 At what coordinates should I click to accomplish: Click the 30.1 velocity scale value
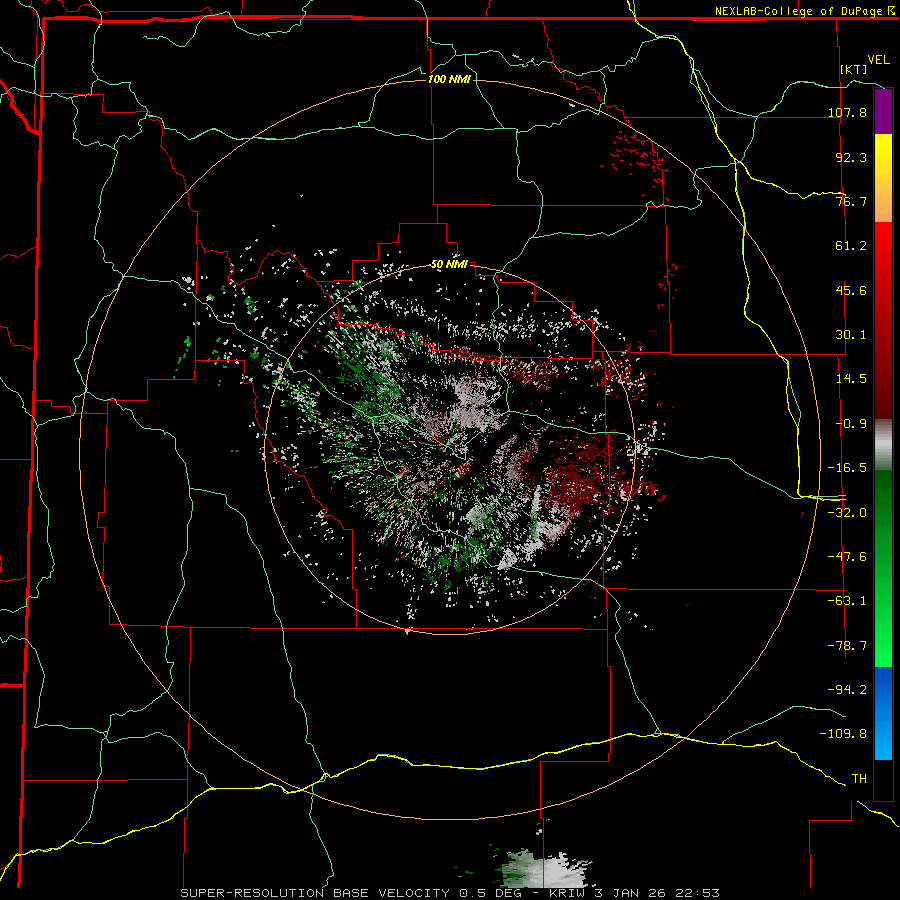pos(851,335)
